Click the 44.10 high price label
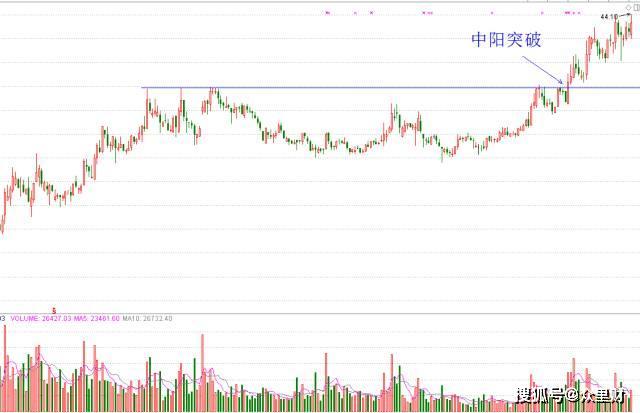Screen dimensions: 640x413 609,17
